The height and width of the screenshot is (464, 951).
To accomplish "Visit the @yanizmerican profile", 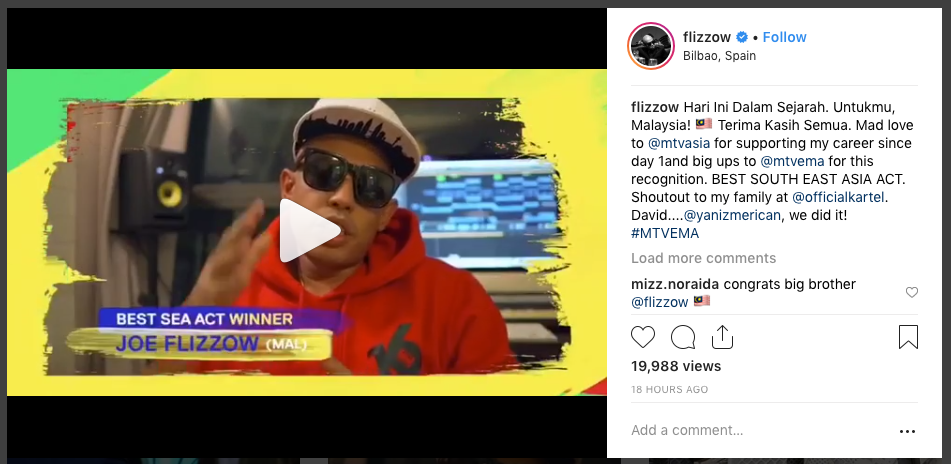I will (x=732, y=215).
